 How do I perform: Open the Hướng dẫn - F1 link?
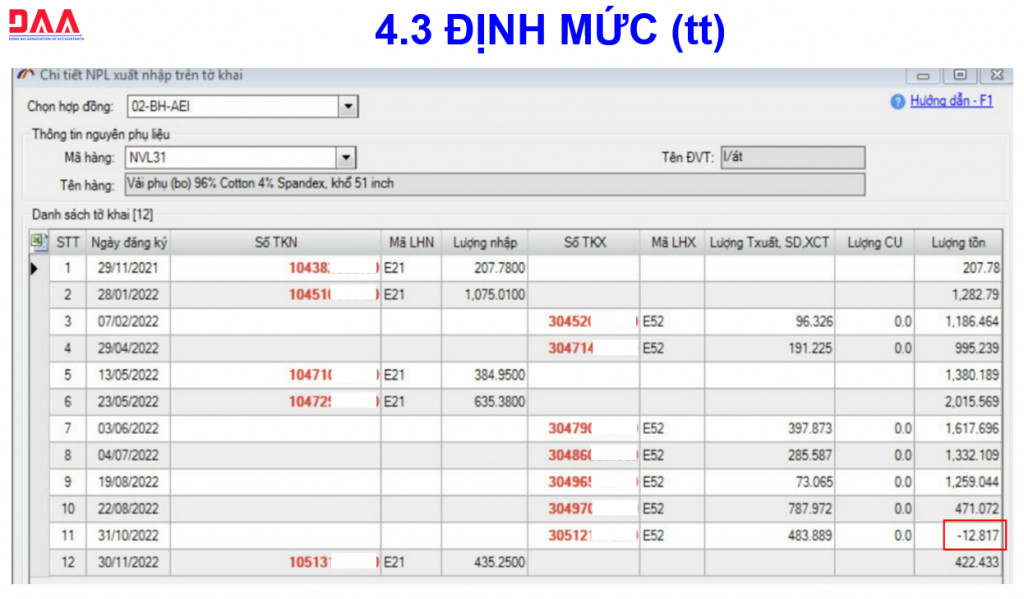951,102
